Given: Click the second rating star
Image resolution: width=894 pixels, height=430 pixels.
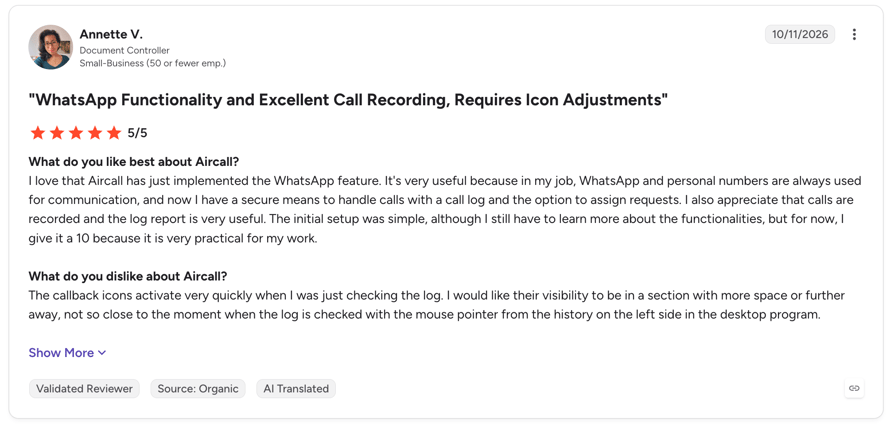Looking at the screenshot, I should 57,133.
